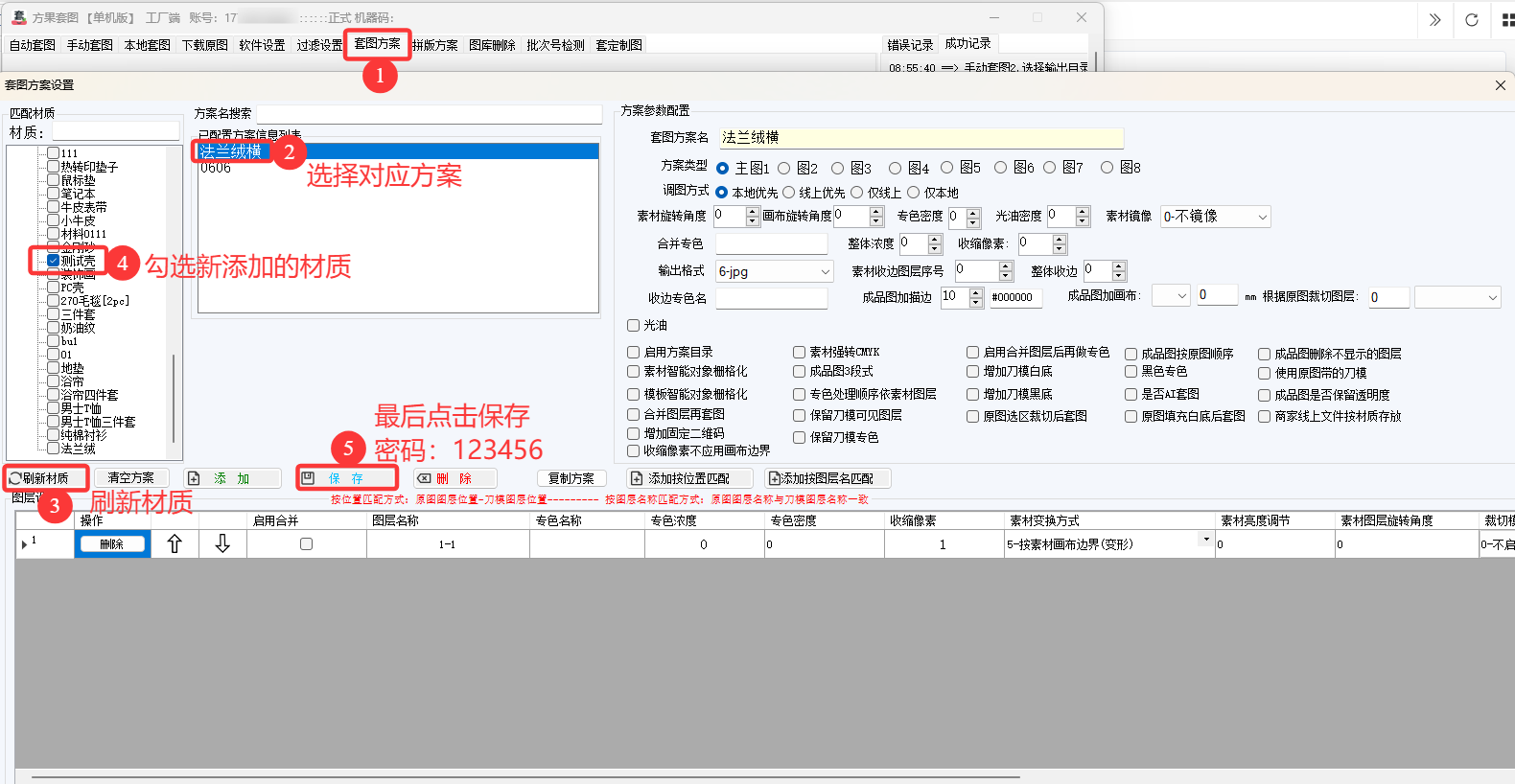
Task: Open the 素材变换方式 dropdown in row 1
Action: (1205, 540)
